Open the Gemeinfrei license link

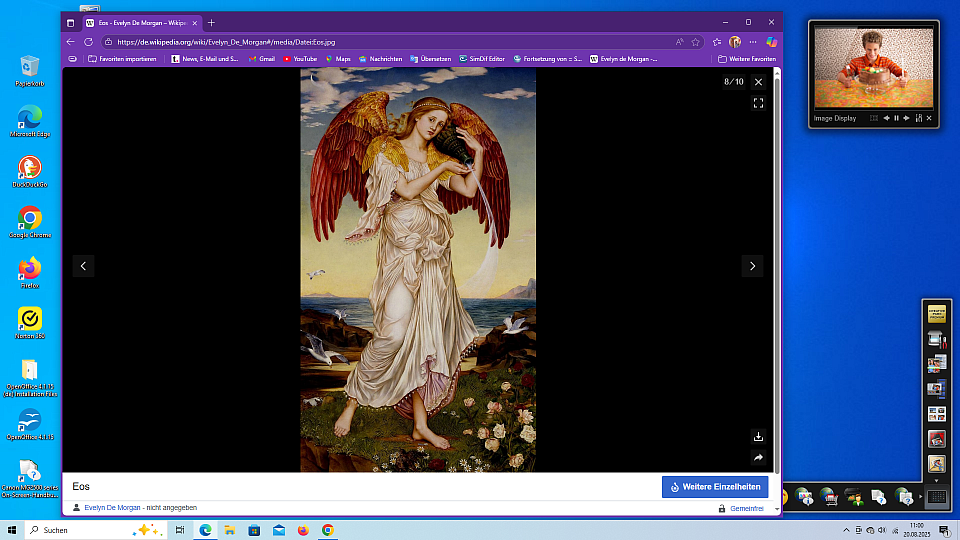point(747,508)
